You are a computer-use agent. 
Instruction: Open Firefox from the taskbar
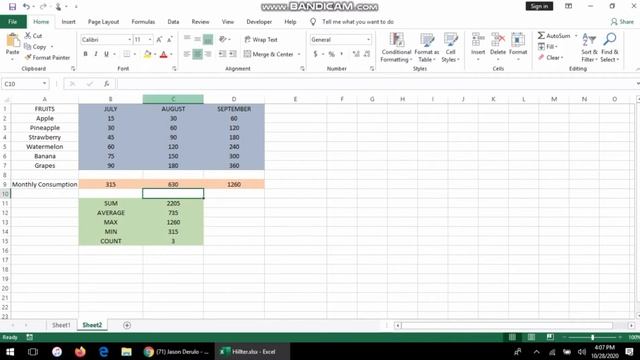pyautogui.click(x=80, y=351)
